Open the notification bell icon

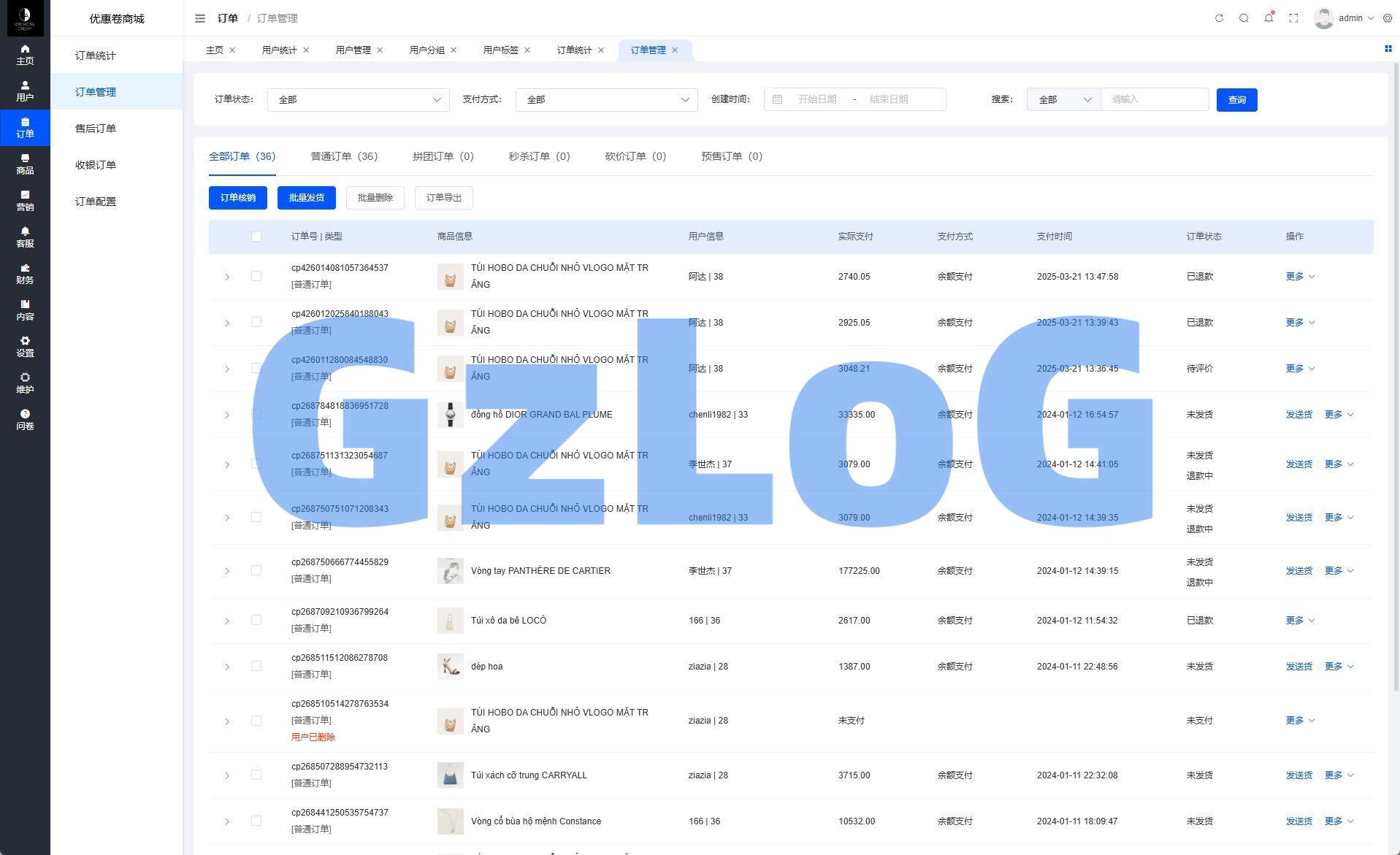(1269, 18)
